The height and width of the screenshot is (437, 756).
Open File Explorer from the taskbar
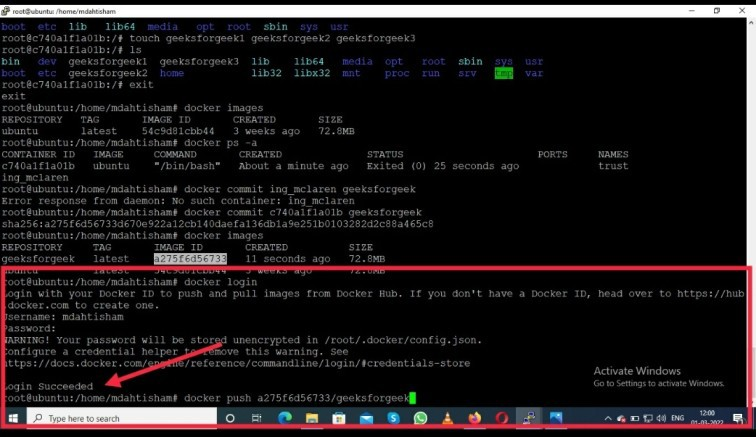tap(312, 418)
